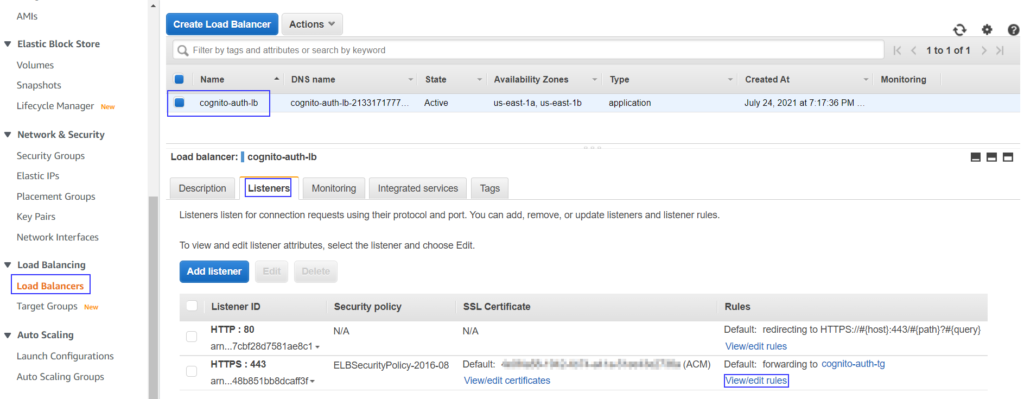Collapse the Elastic Block Store section
The width and height of the screenshot is (1024, 399).
tap(8, 44)
